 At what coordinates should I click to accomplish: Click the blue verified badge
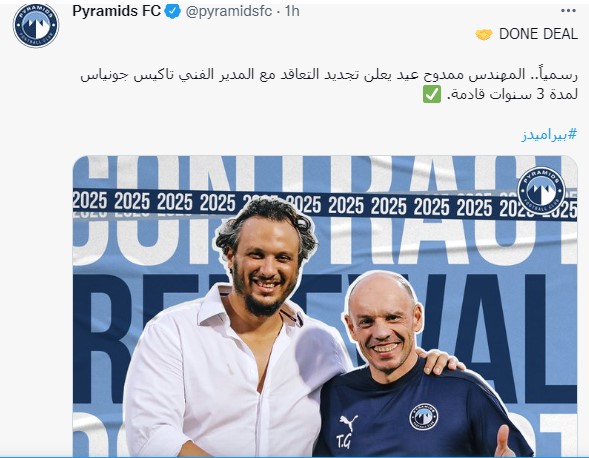coord(173,12)
